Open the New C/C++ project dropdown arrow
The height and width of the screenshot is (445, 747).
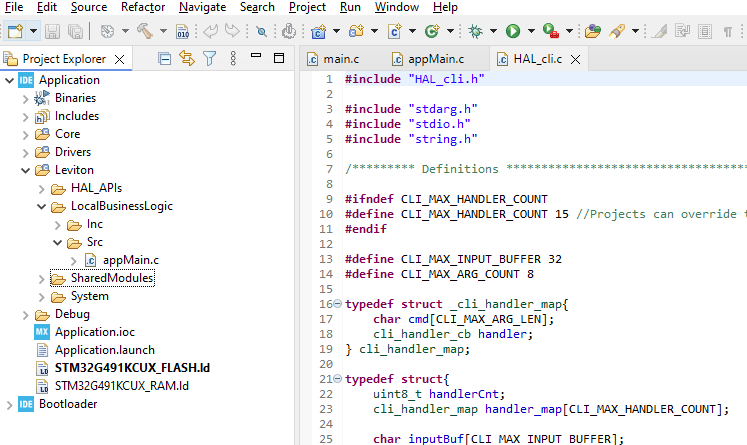pyautogui.click(x=336, y=31)
